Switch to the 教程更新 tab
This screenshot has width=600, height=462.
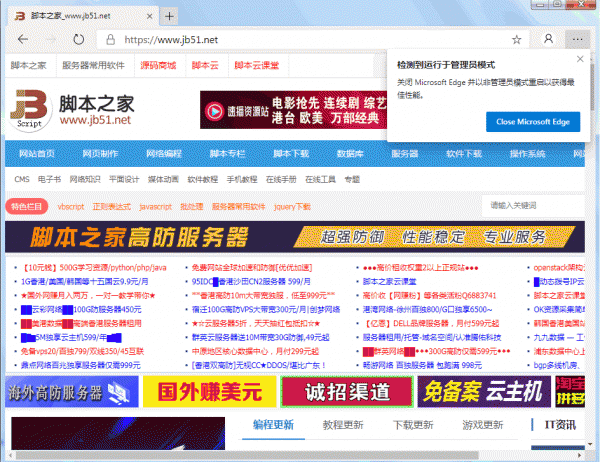(x=343, y=425)
